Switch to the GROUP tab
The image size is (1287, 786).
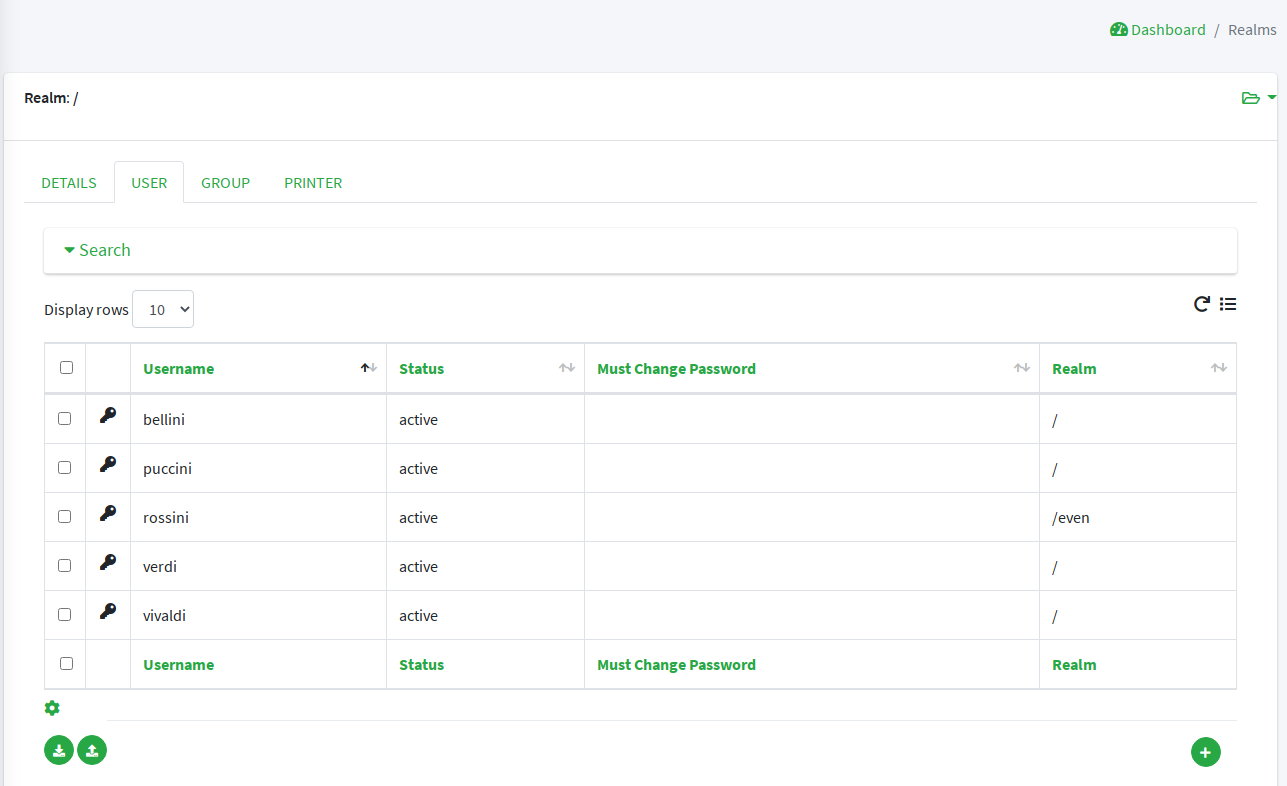point(225,183)
